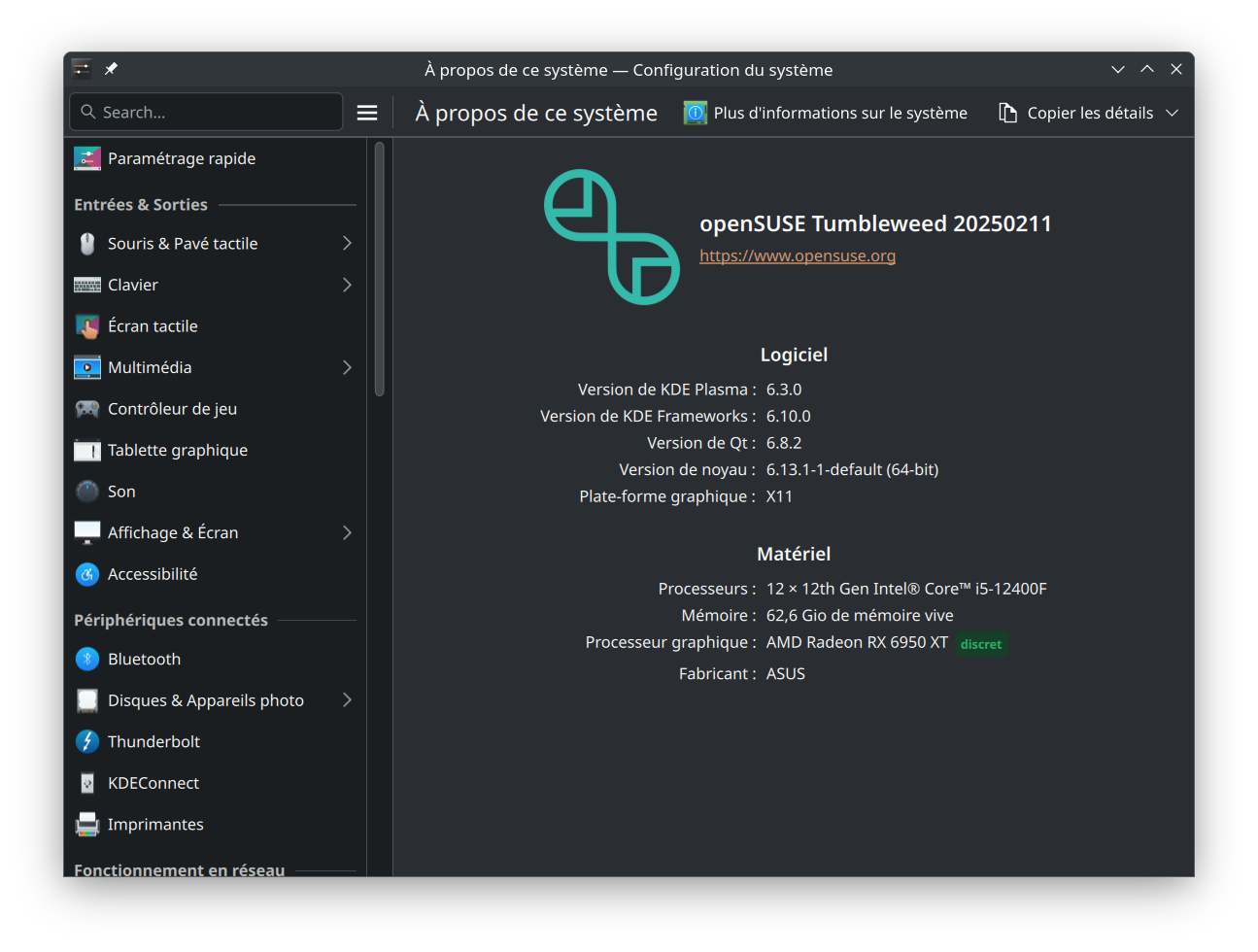Click KDE Frameworks version value 6.10.0

click(x=788, y=416)
